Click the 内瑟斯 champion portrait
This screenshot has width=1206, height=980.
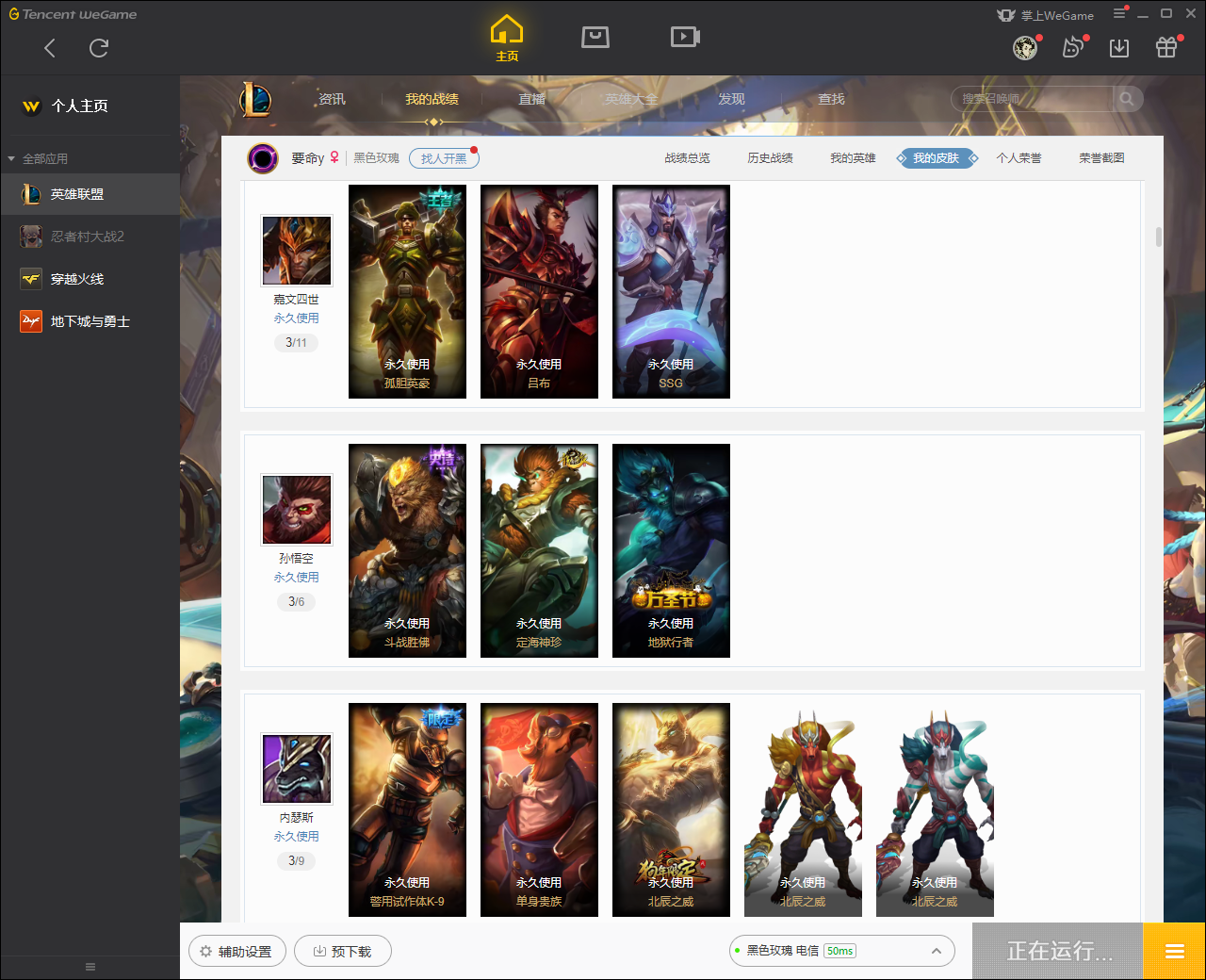click(297, 769)
